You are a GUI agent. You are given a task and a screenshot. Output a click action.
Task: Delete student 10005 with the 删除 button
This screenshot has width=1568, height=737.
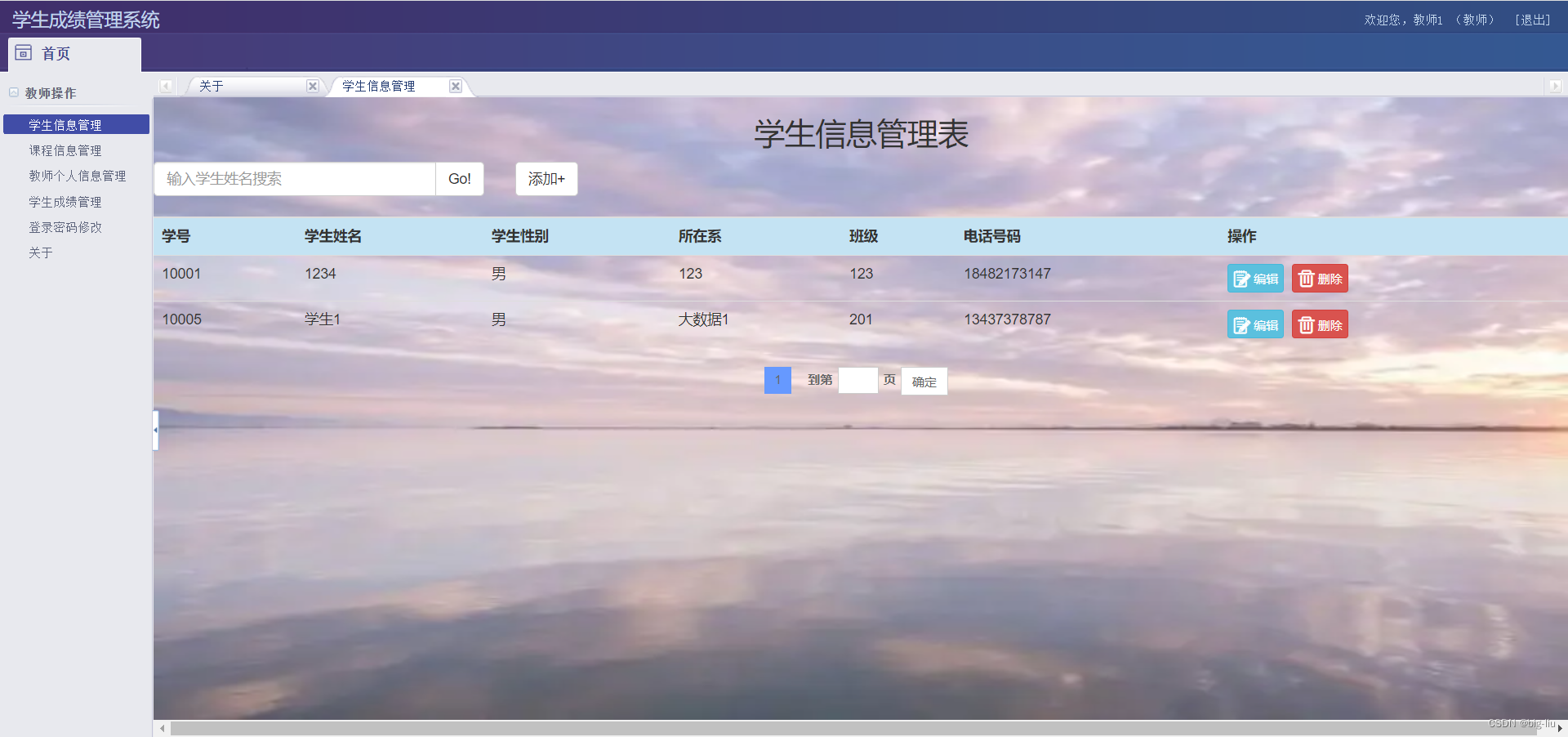[x=1320, y=324]
